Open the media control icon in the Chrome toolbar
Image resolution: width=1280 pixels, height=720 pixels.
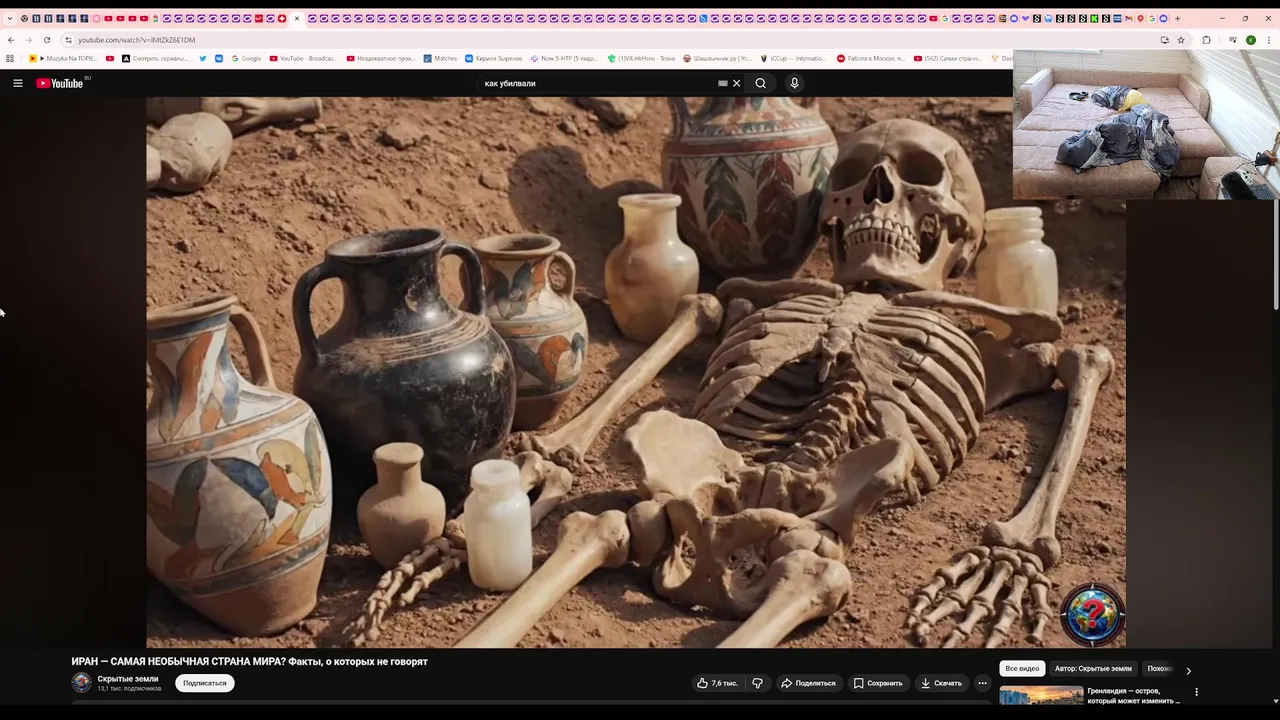[1233, 40]
